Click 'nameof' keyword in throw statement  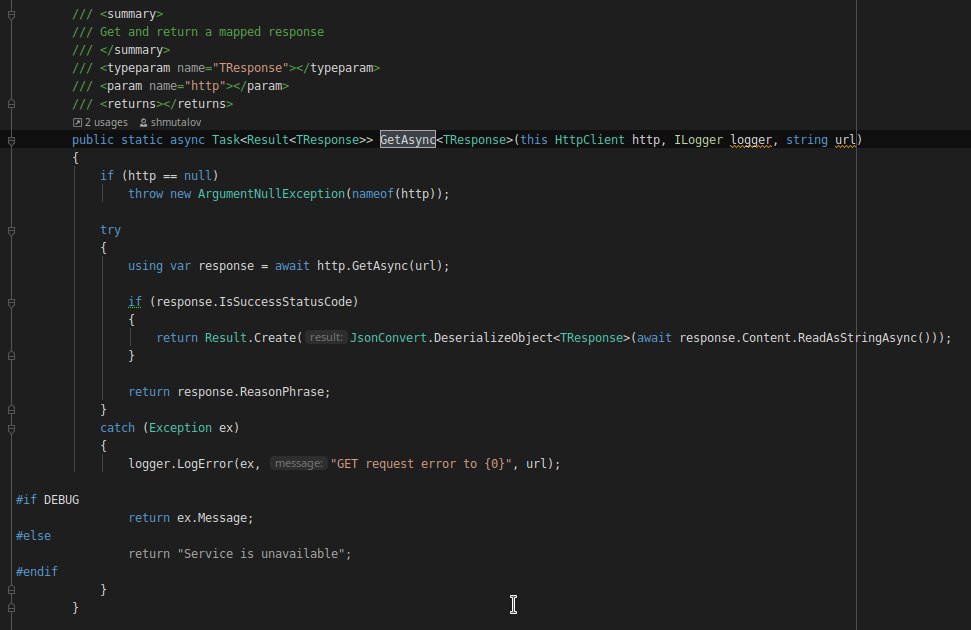372,194
